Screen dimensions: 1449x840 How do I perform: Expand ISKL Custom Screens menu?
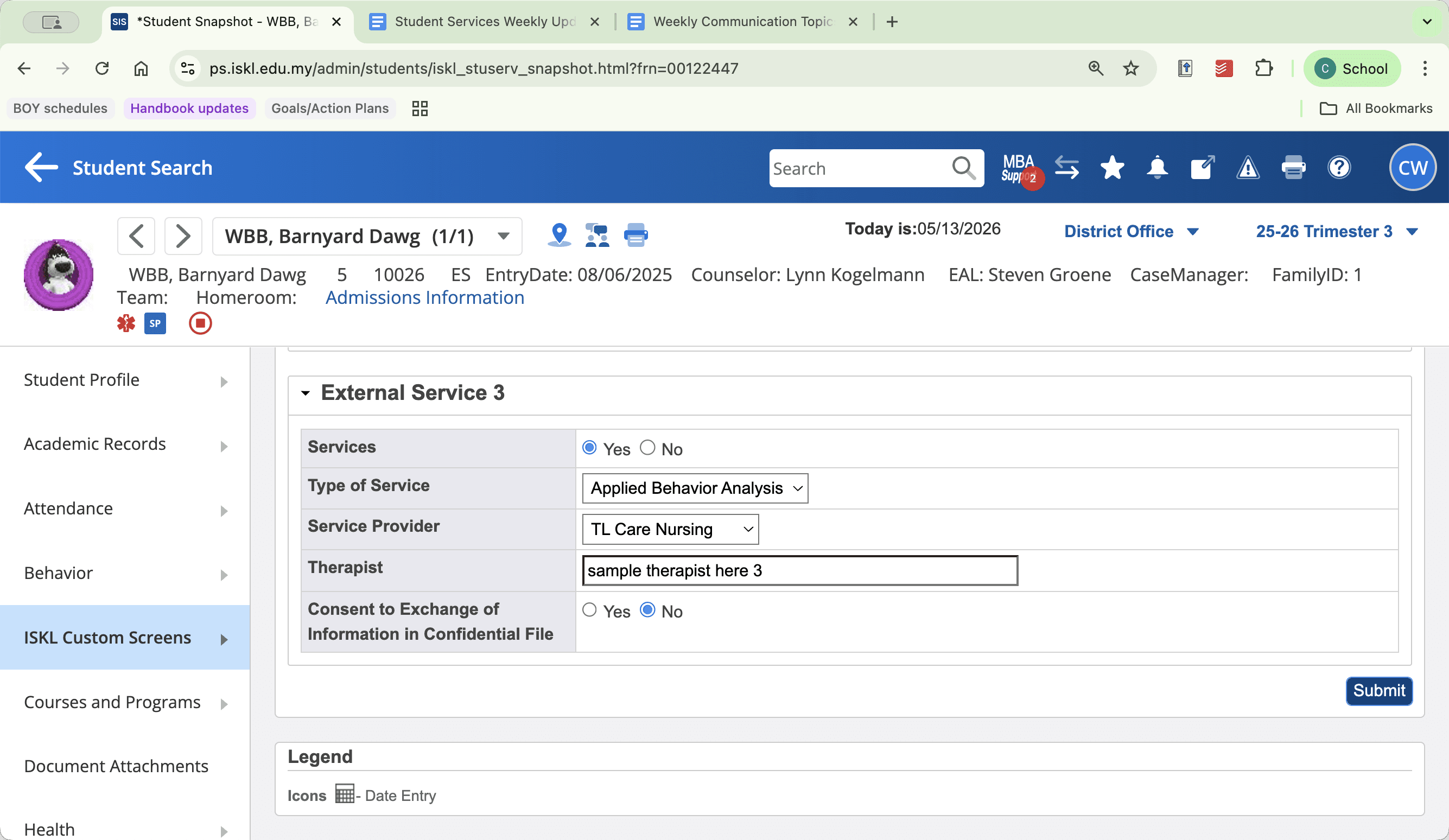click(125, 638)
